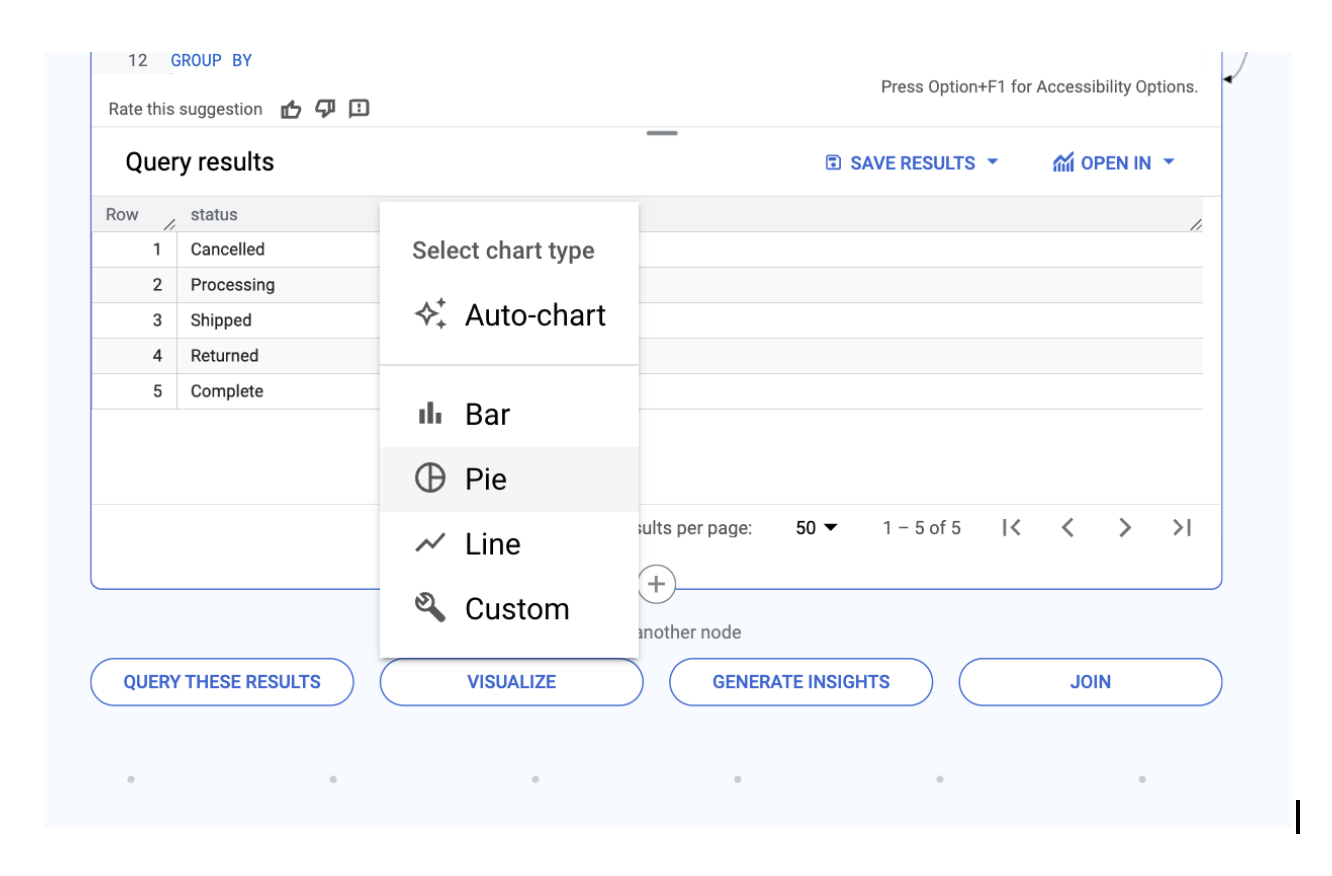Click the thumbs up rating icon

(x=291, y=109)
